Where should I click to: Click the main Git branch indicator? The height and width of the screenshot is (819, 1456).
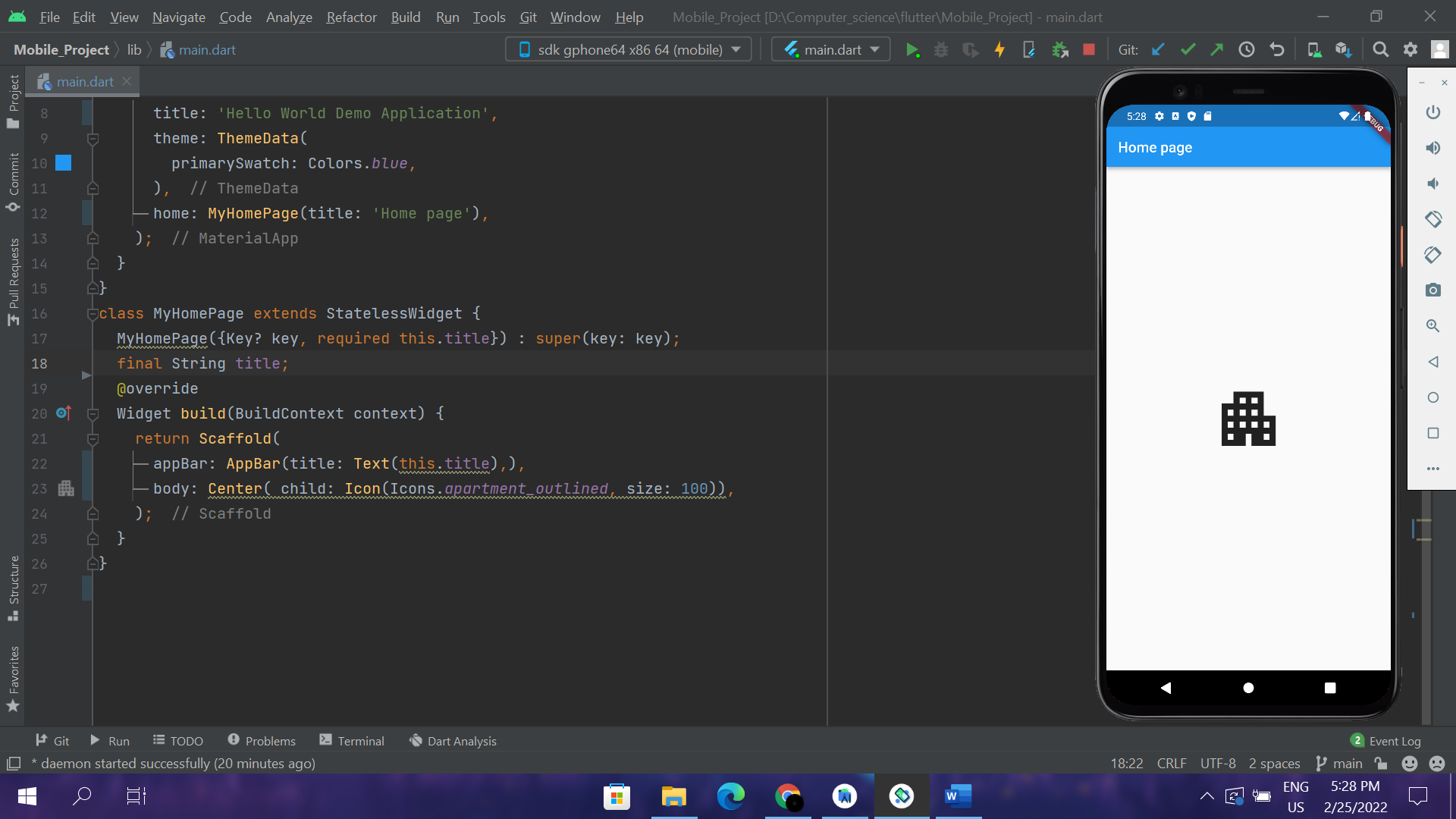(x=1340, y=764)
